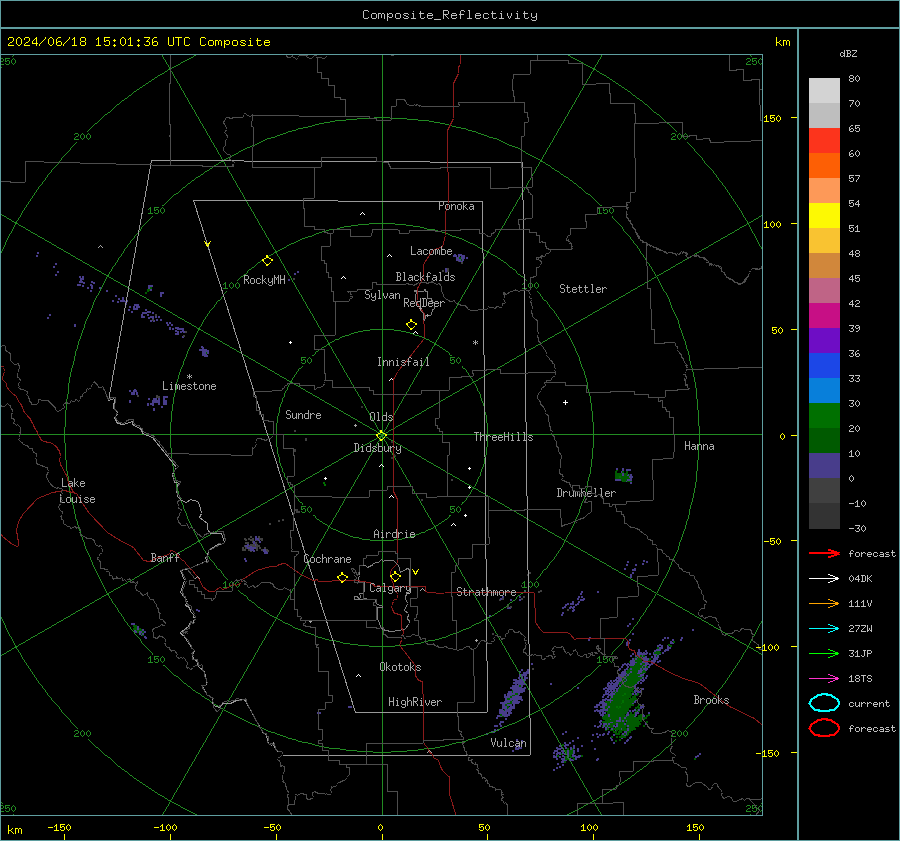This screenshot has height=841, width=900.
Task: Click the white 70 dBZ color swatch
Action: pos(824,91)
